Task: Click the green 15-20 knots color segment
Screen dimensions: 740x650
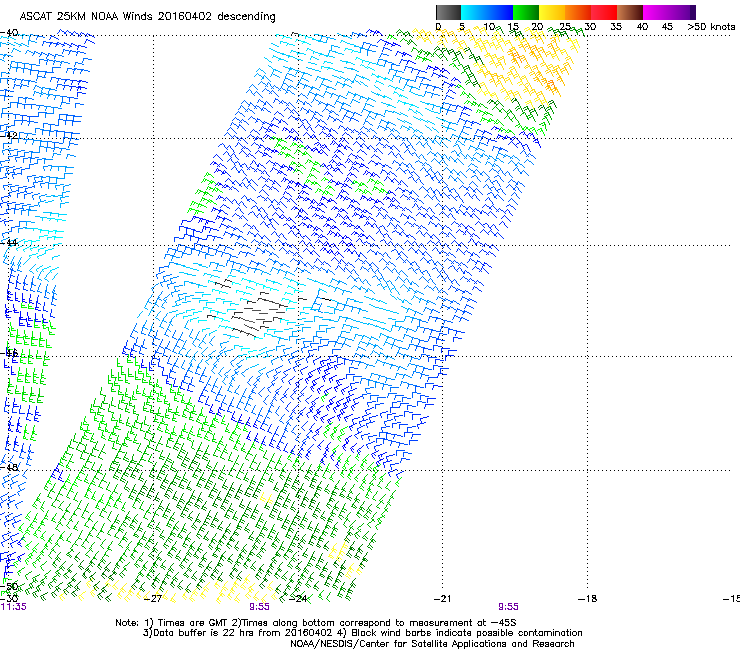Action: pyautogui.click(x=526, y=12)
